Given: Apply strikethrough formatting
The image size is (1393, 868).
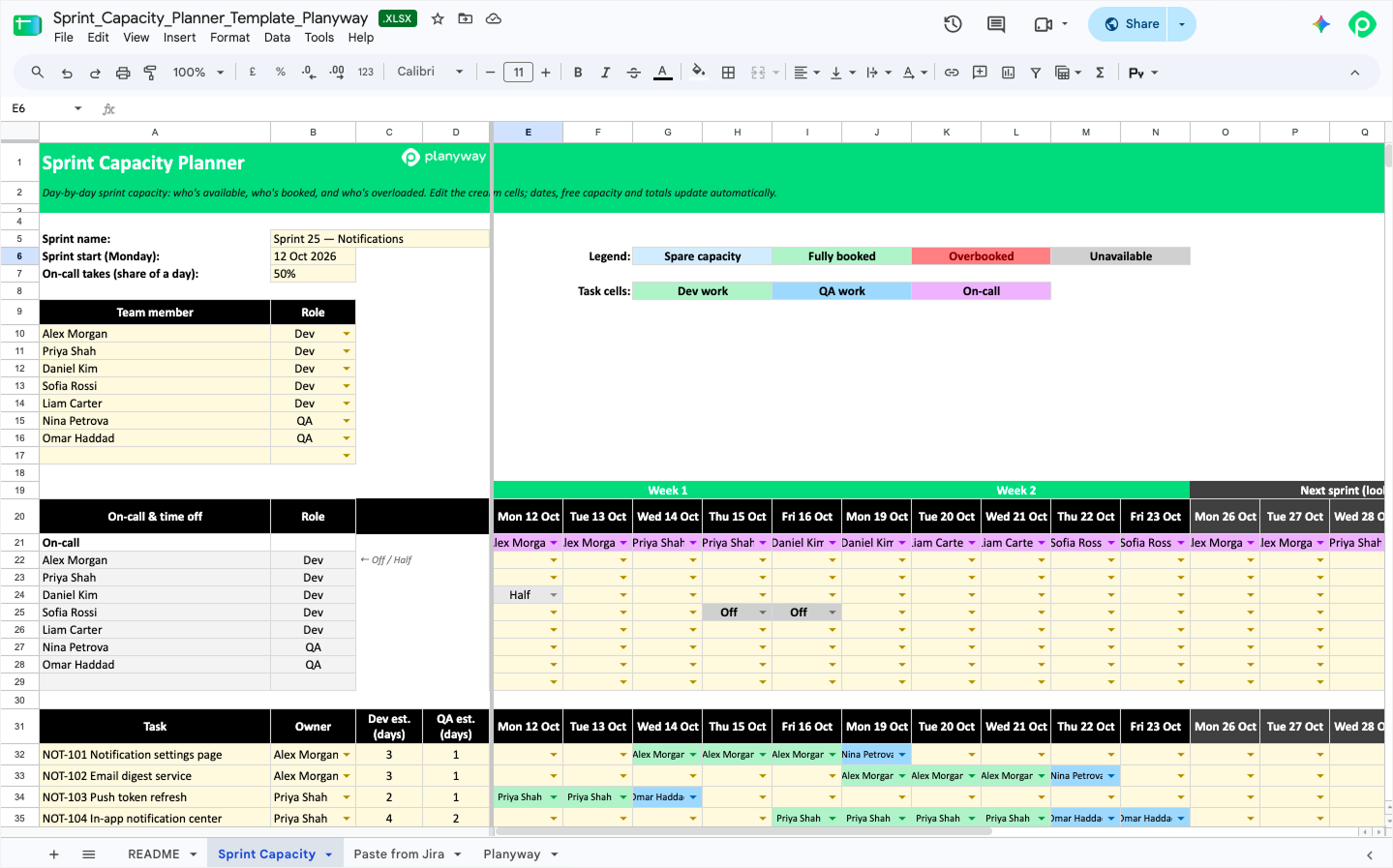Looking at the screenshot, I should tap(634, 73).
